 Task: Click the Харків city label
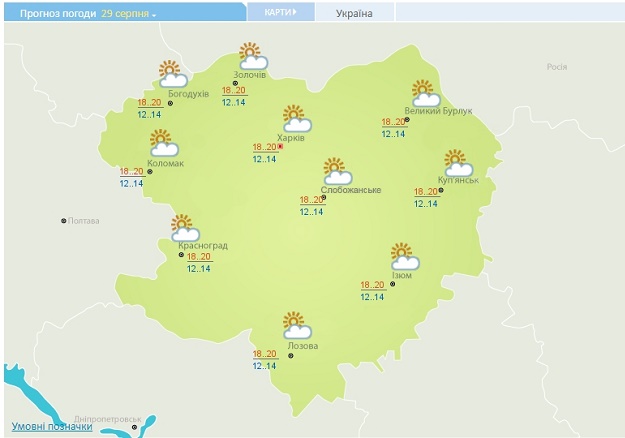291,137
